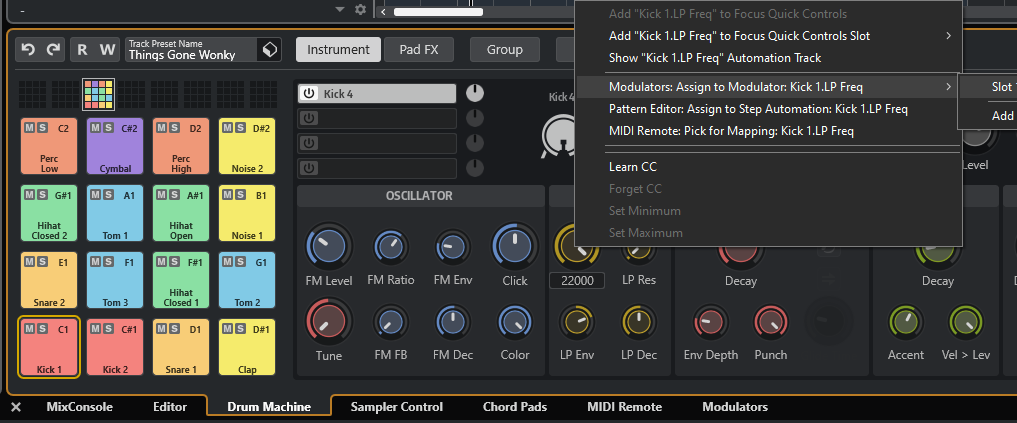The height and width of the screenshot is (423, 1017).
Task: Adjust the Tune knob in Oscillator
Action: (327, 320)
